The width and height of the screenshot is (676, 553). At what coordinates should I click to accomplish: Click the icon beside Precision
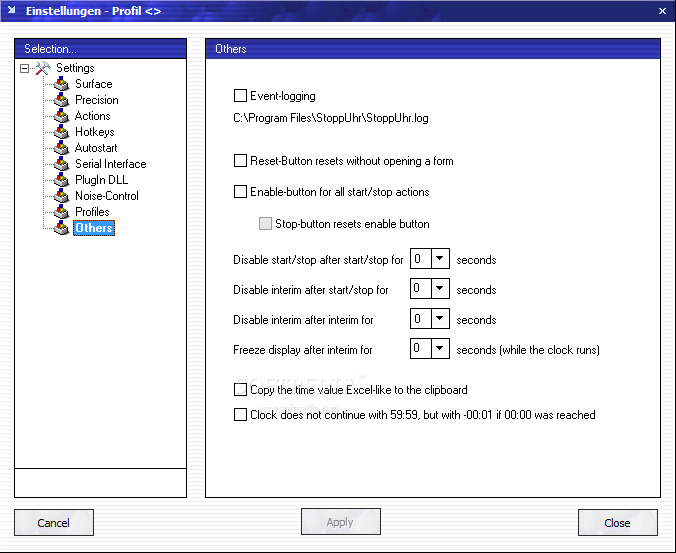click(x=62, y=100)
